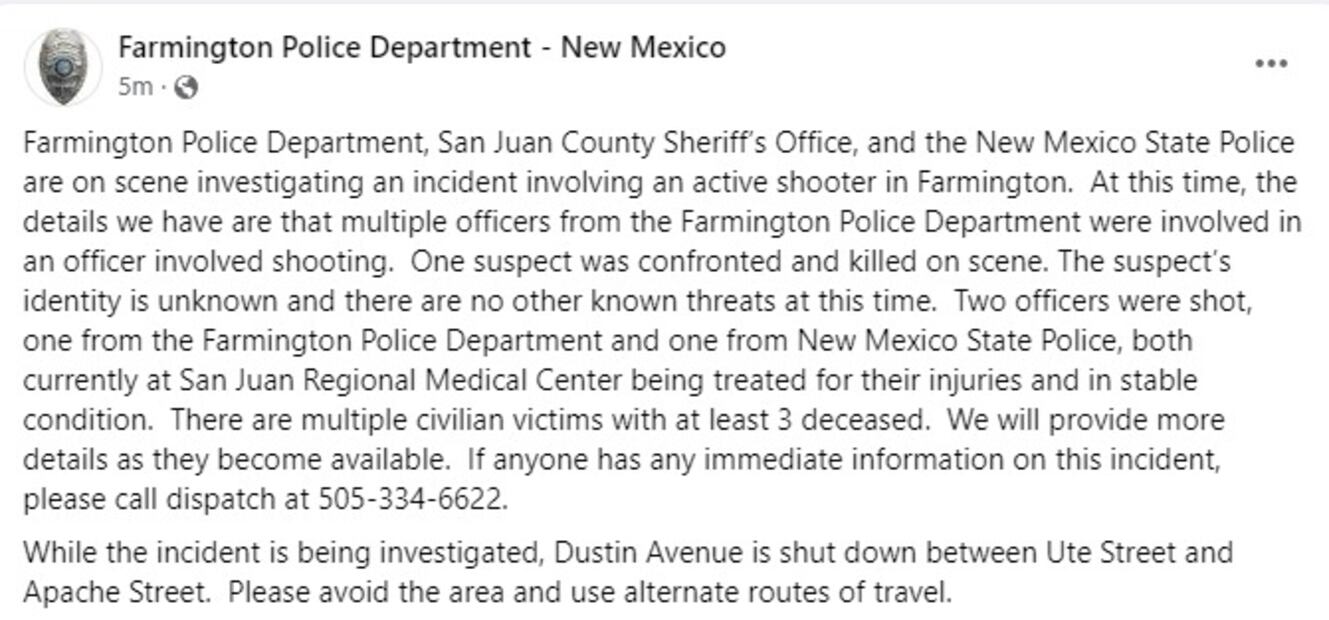Click the "5m" post timestamp
This screenshot has width=1329, height=620.
(134, 87)
